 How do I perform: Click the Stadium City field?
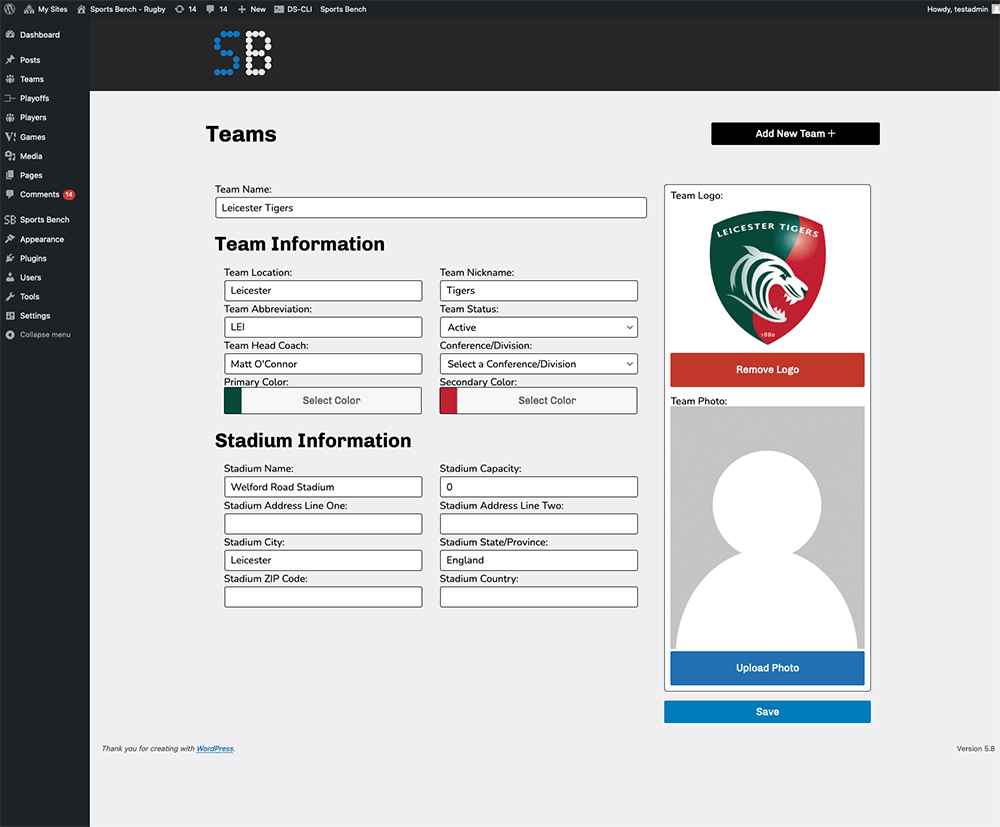(x=323, y=560)
